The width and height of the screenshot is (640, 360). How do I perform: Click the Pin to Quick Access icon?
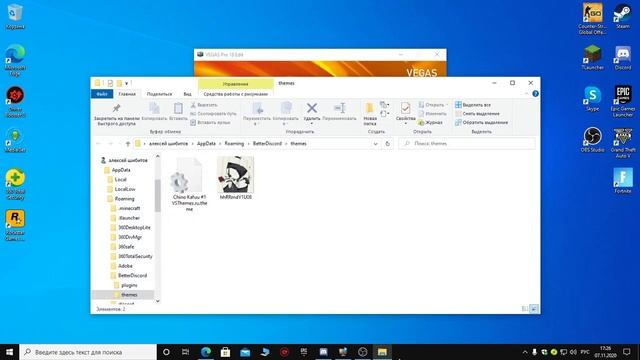coord(116,108)
